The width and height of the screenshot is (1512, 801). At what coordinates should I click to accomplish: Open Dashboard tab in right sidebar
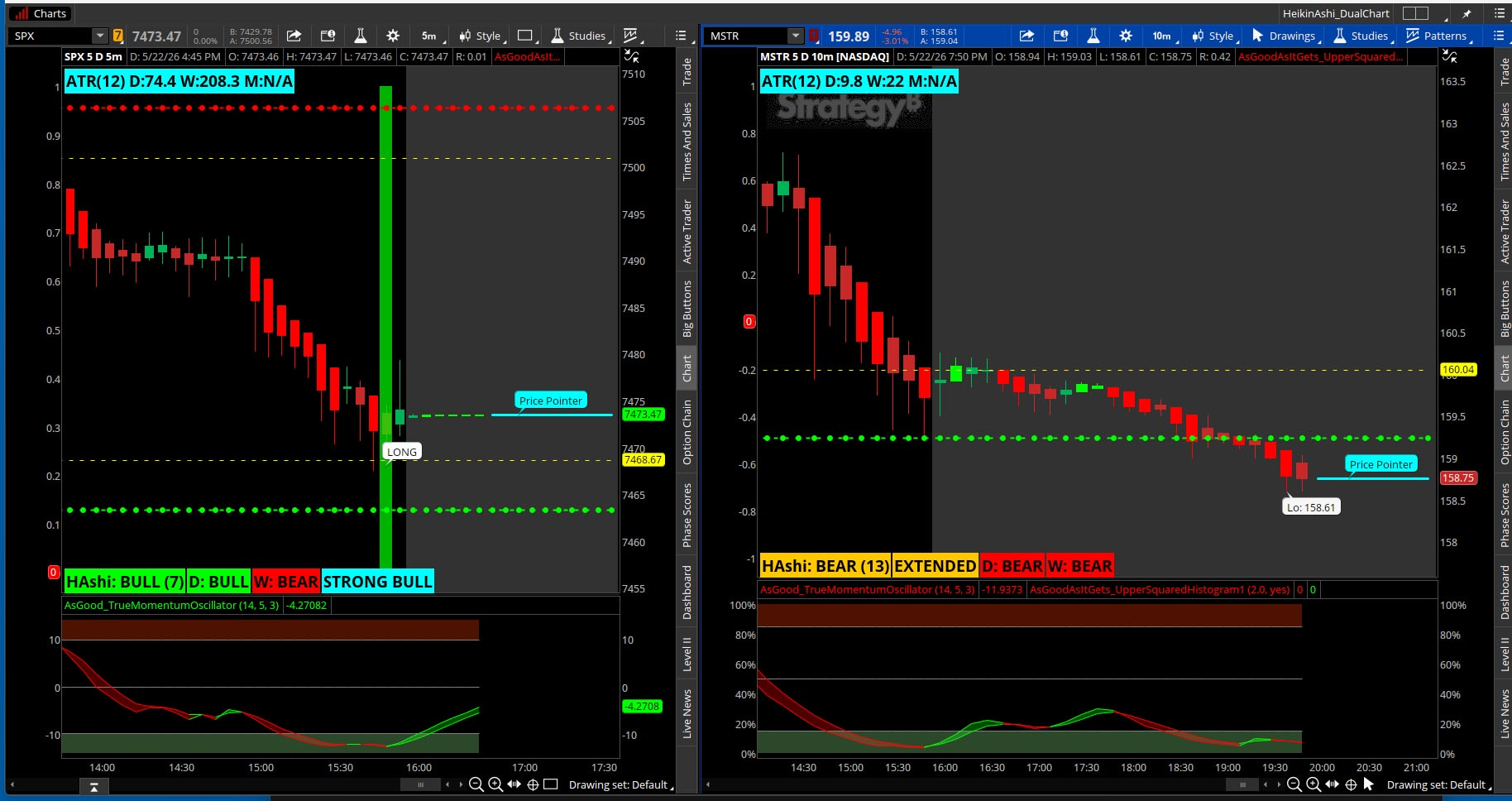click(x=1505, y=592)
